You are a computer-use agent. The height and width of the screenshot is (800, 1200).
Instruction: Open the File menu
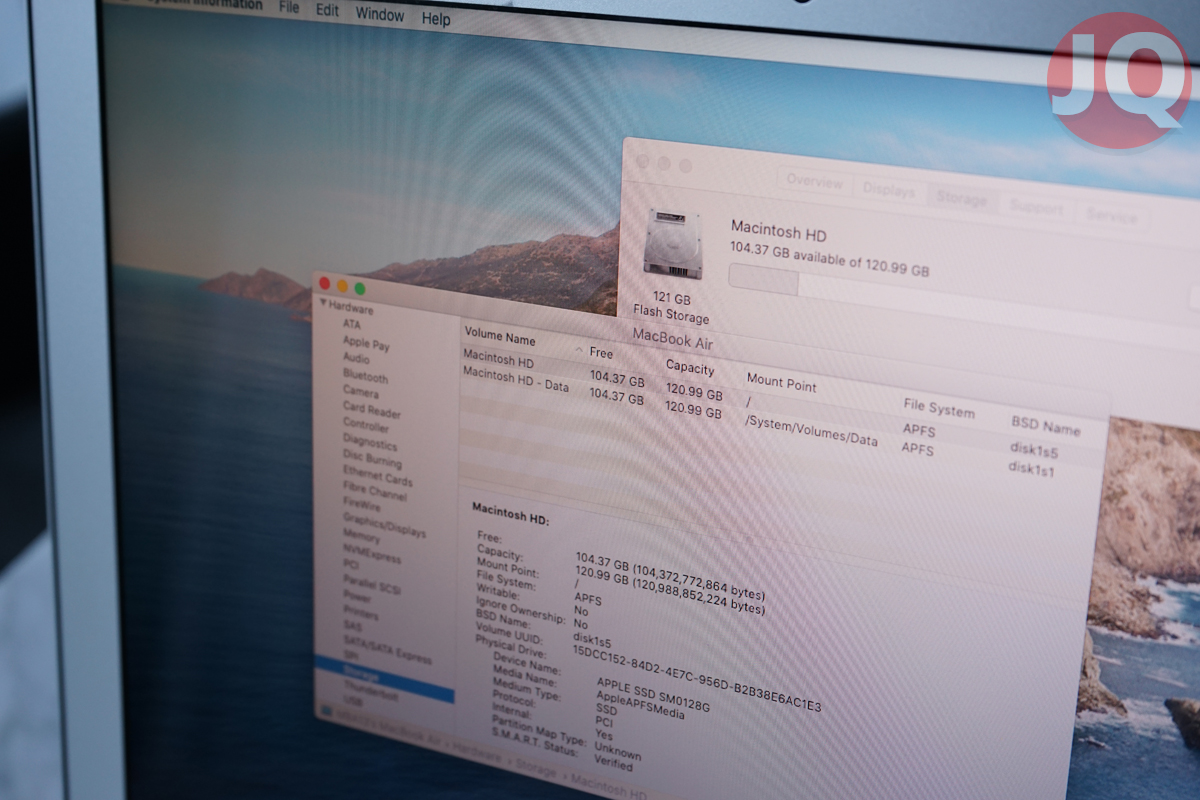[x=289, y=8]
